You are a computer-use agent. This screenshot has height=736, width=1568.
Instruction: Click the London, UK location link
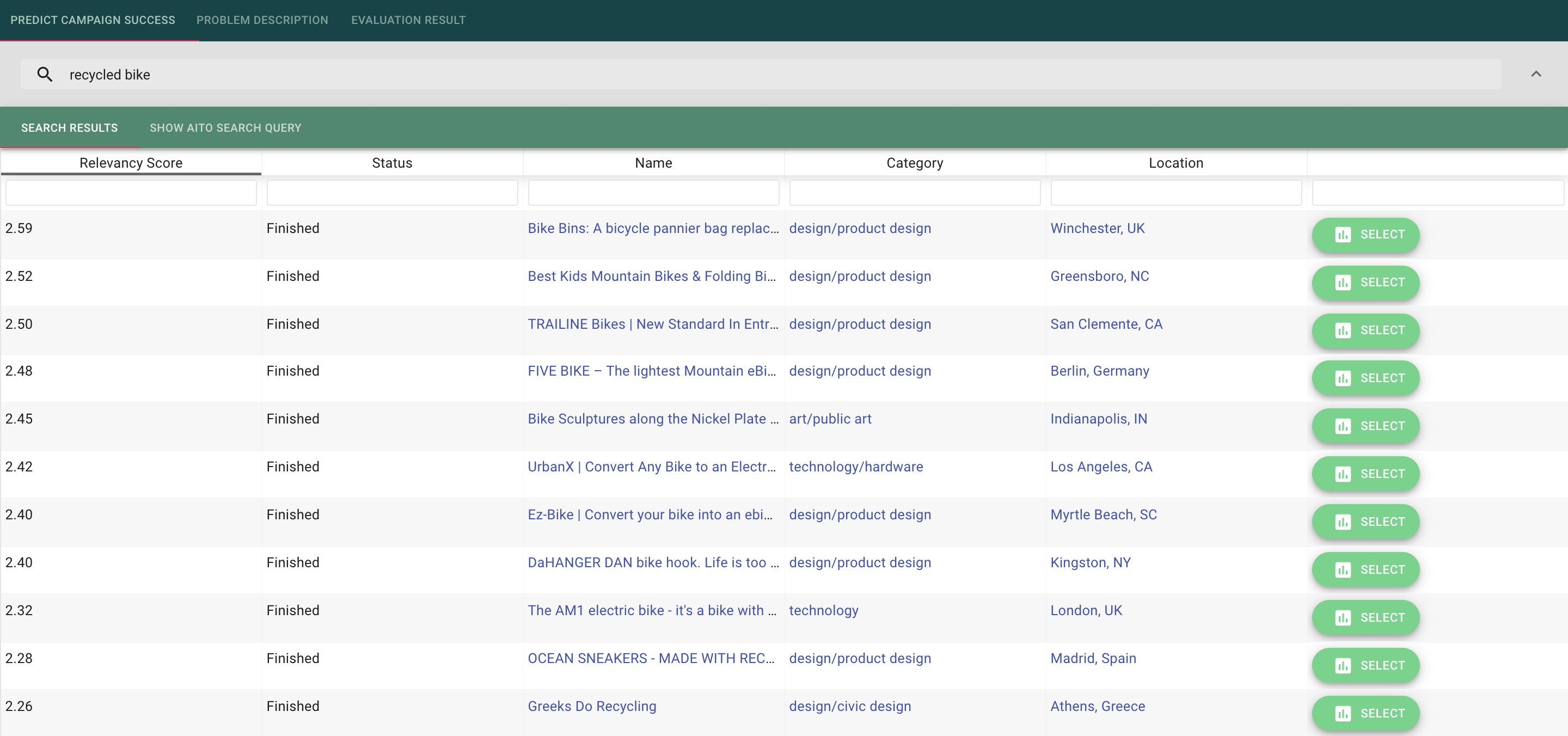coord(1086,611)
